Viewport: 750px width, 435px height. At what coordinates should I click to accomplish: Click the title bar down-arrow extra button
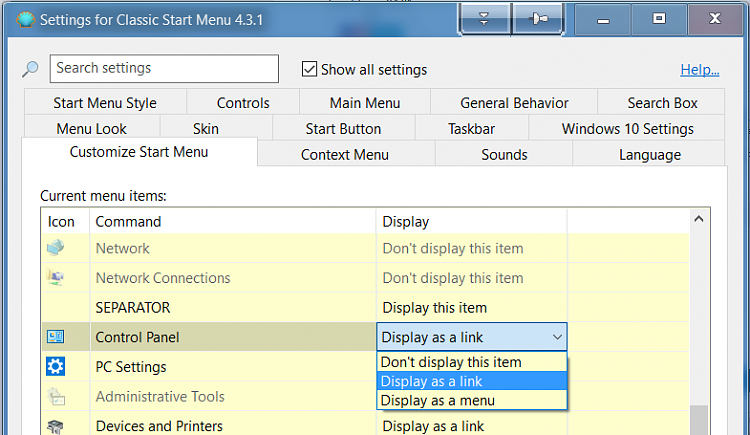point(484,19)
